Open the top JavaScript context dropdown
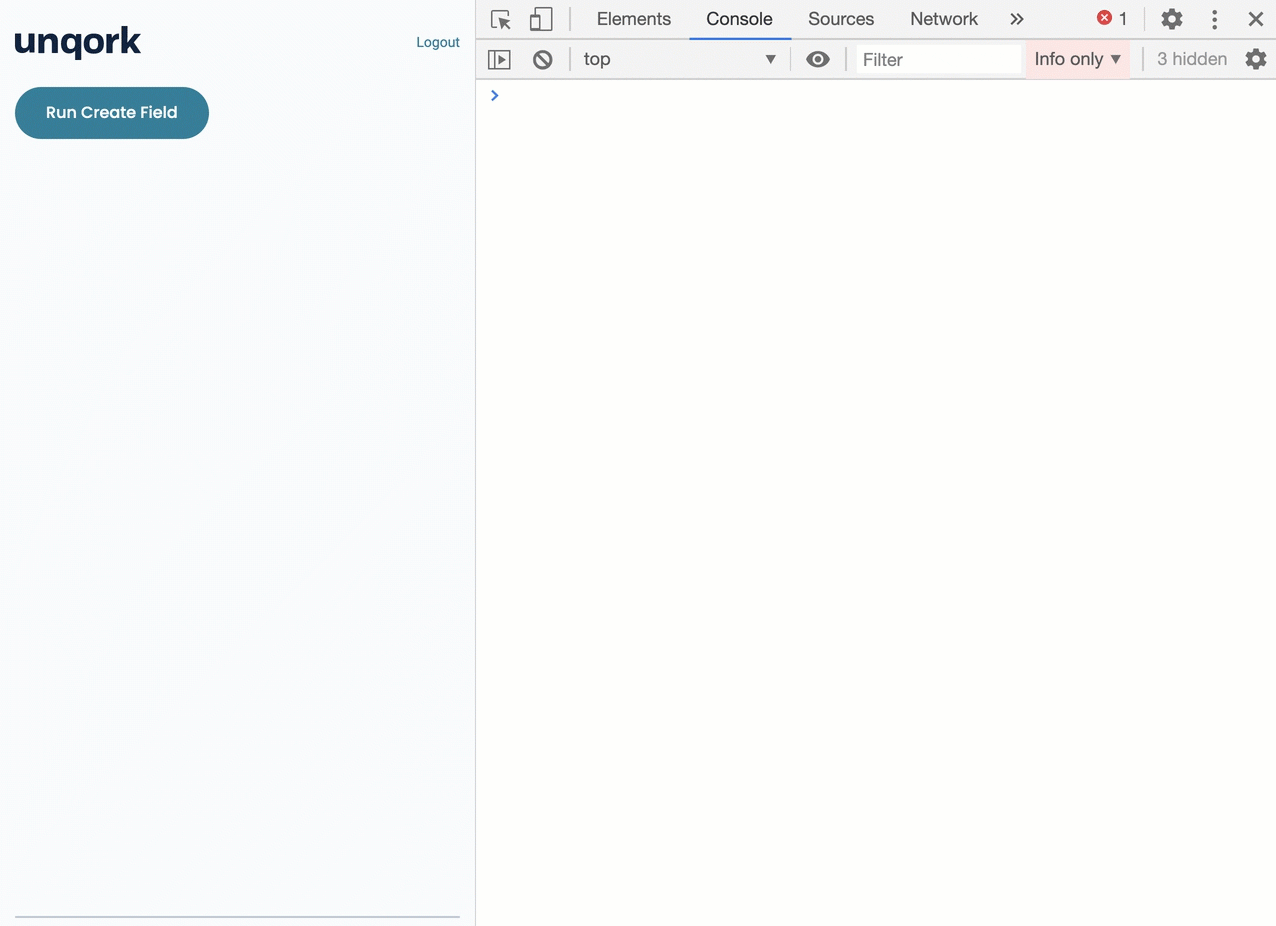 [680, 59]
